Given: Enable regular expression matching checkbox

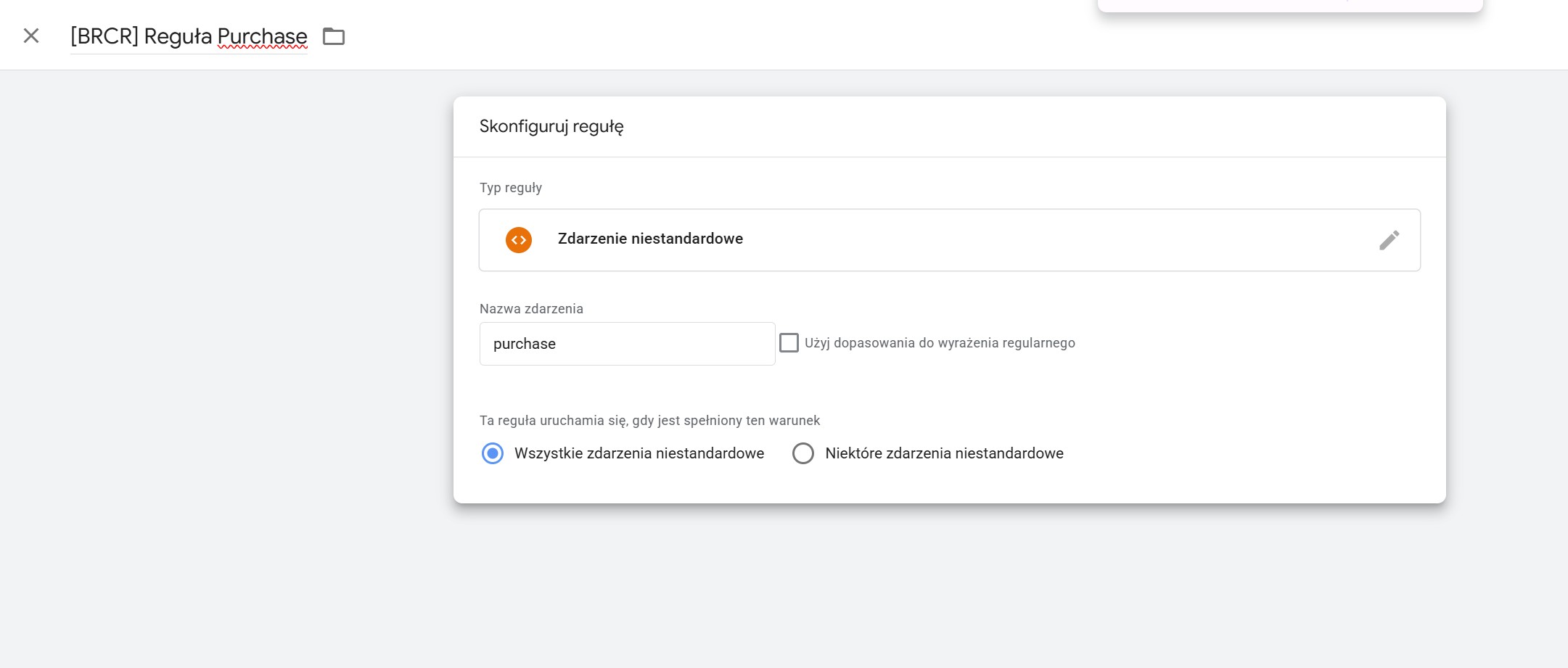Looking at the screenshot, I should (789, 342).
